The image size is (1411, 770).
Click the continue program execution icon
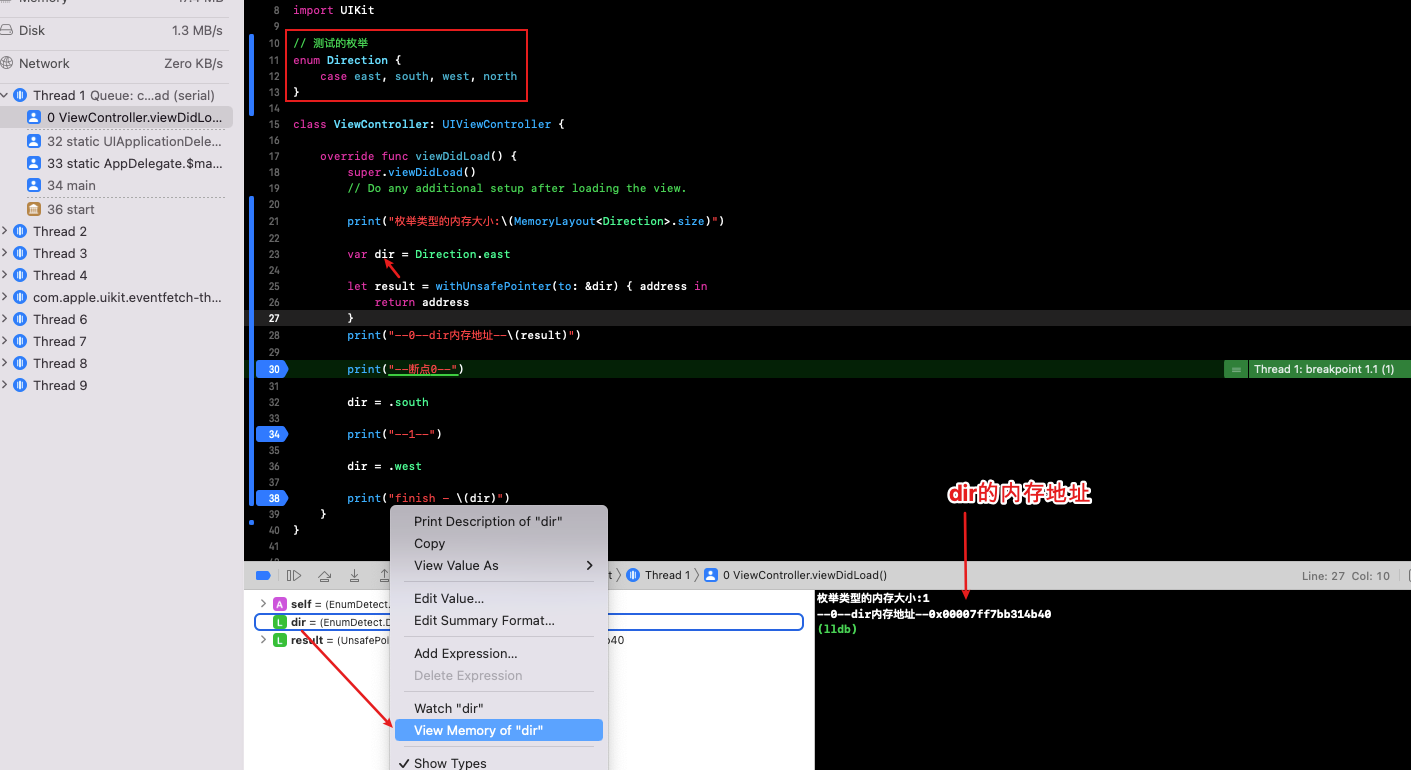tap(294, 575)
